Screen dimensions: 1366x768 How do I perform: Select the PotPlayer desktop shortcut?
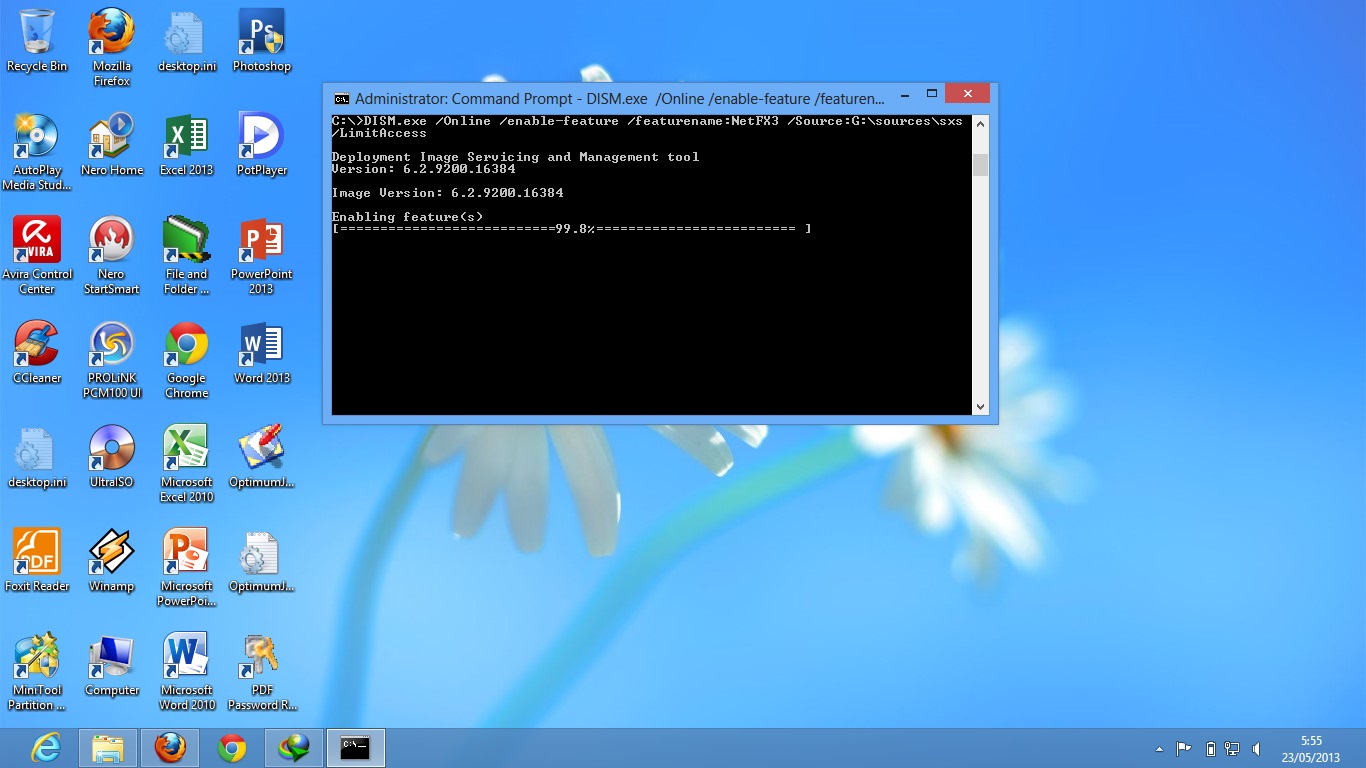pyautogui.click(x=262, y=144)
